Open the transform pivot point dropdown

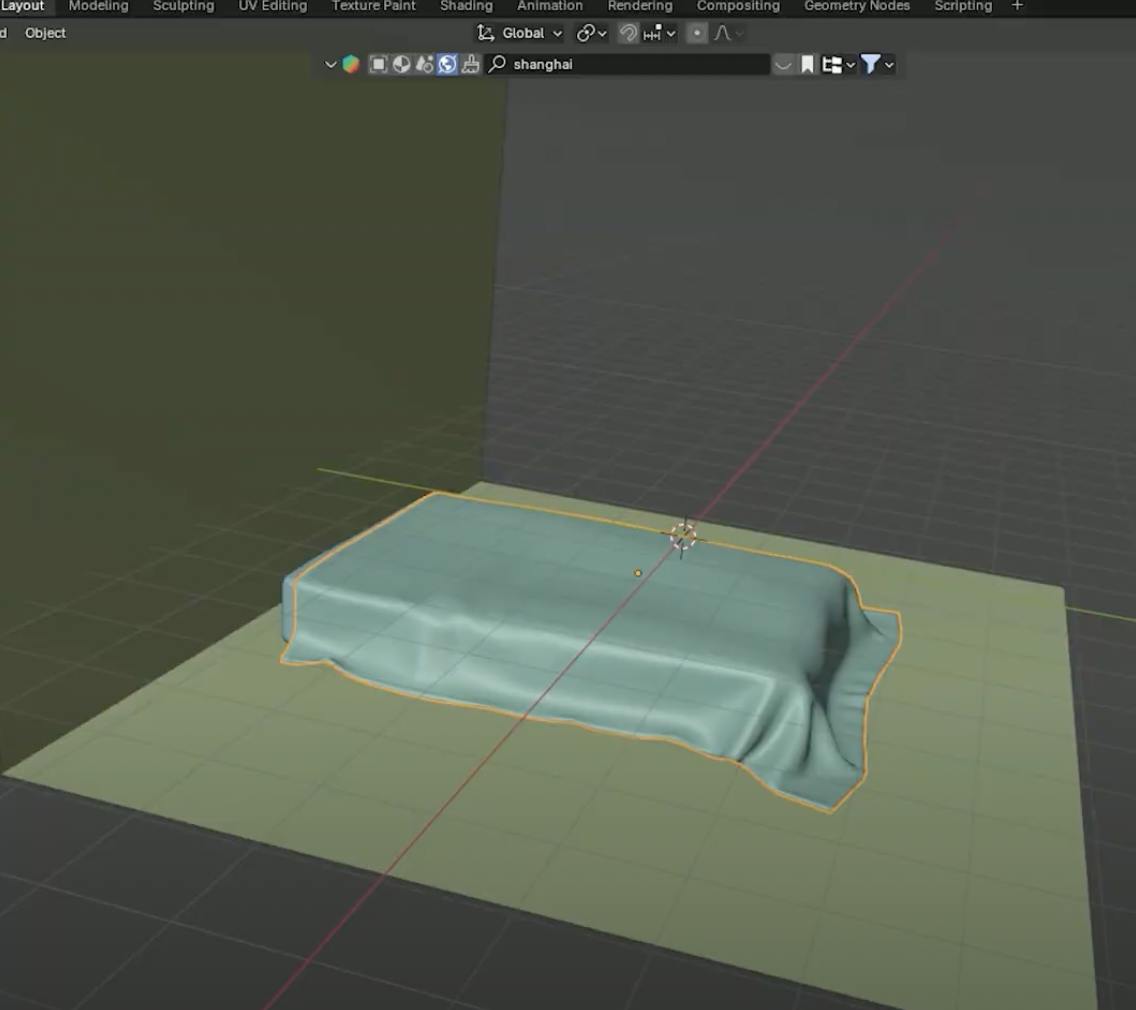591,33
